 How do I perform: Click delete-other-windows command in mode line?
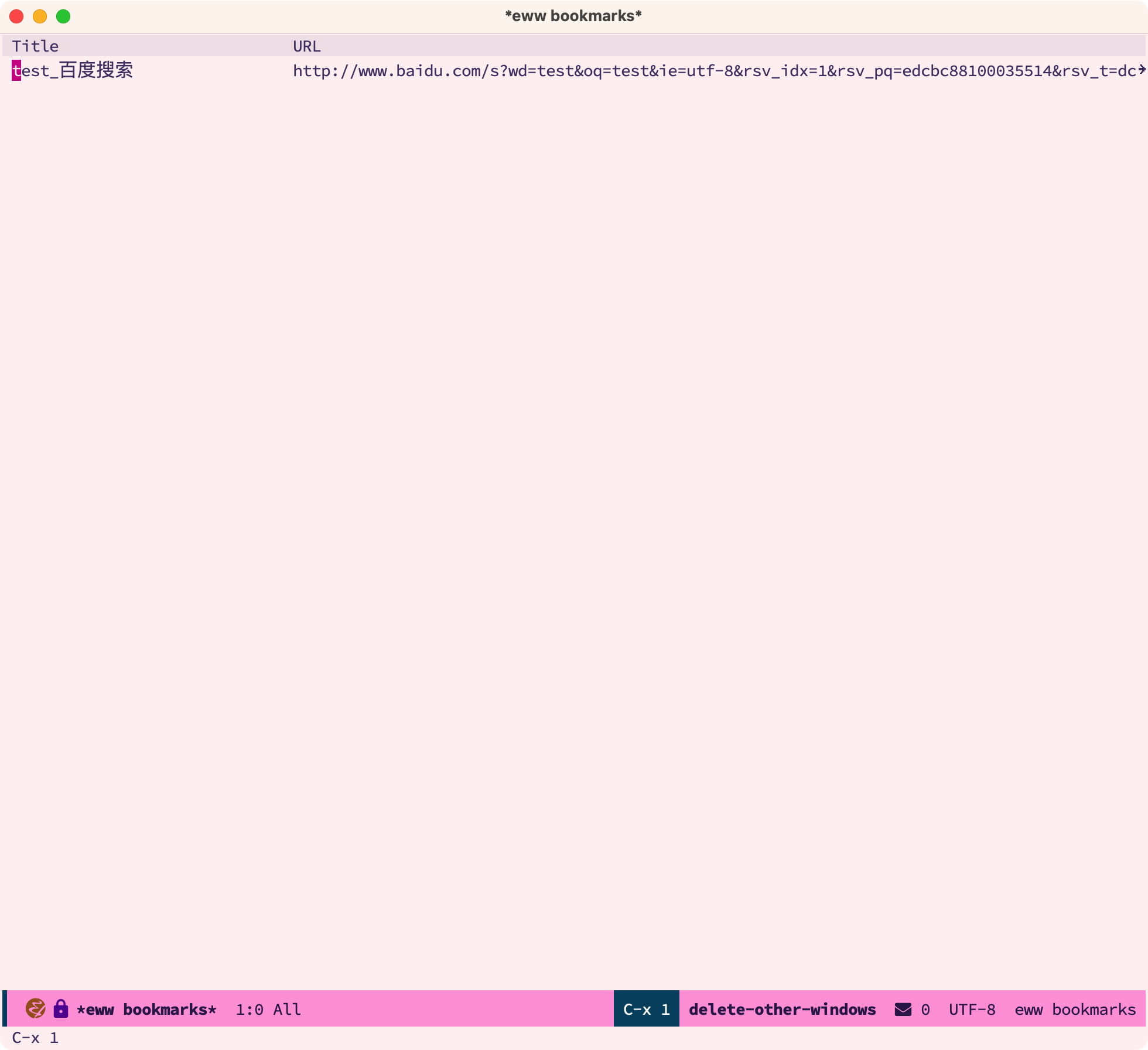click(783, 1009)
